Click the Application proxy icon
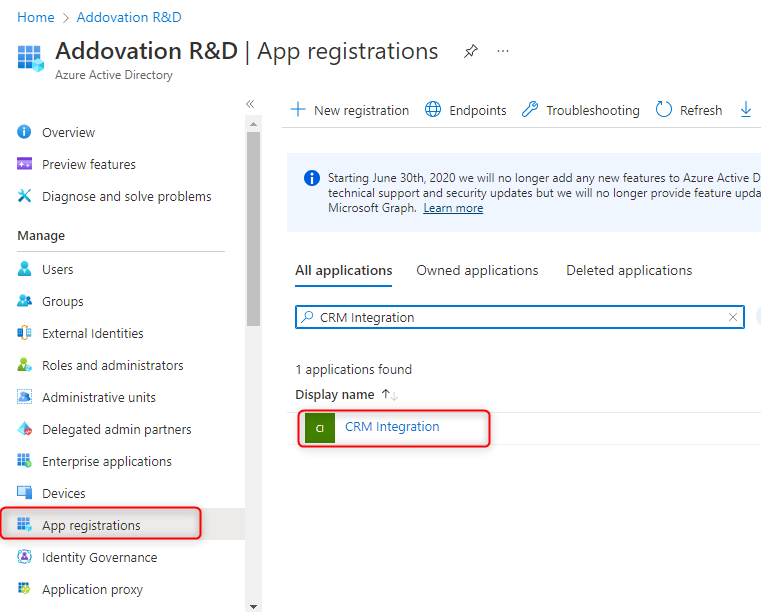 24,589
